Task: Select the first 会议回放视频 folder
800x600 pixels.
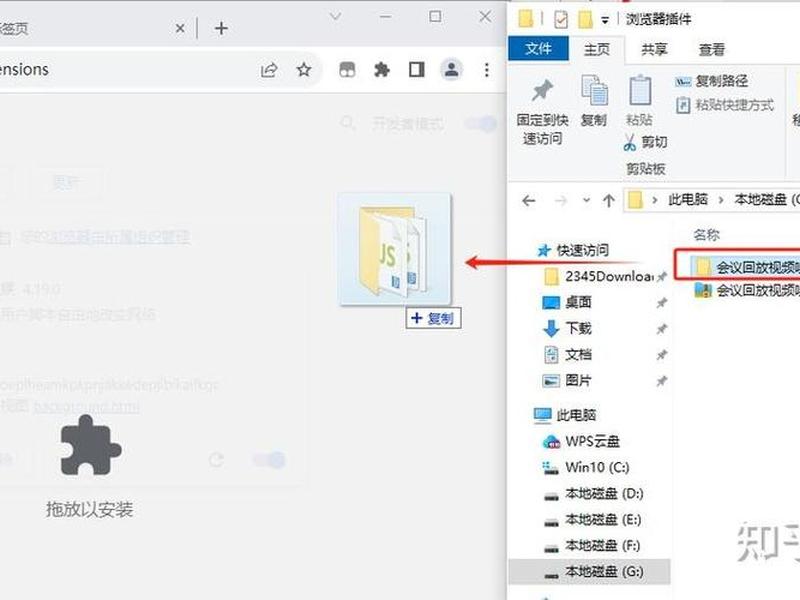Action: click(747, 266)
